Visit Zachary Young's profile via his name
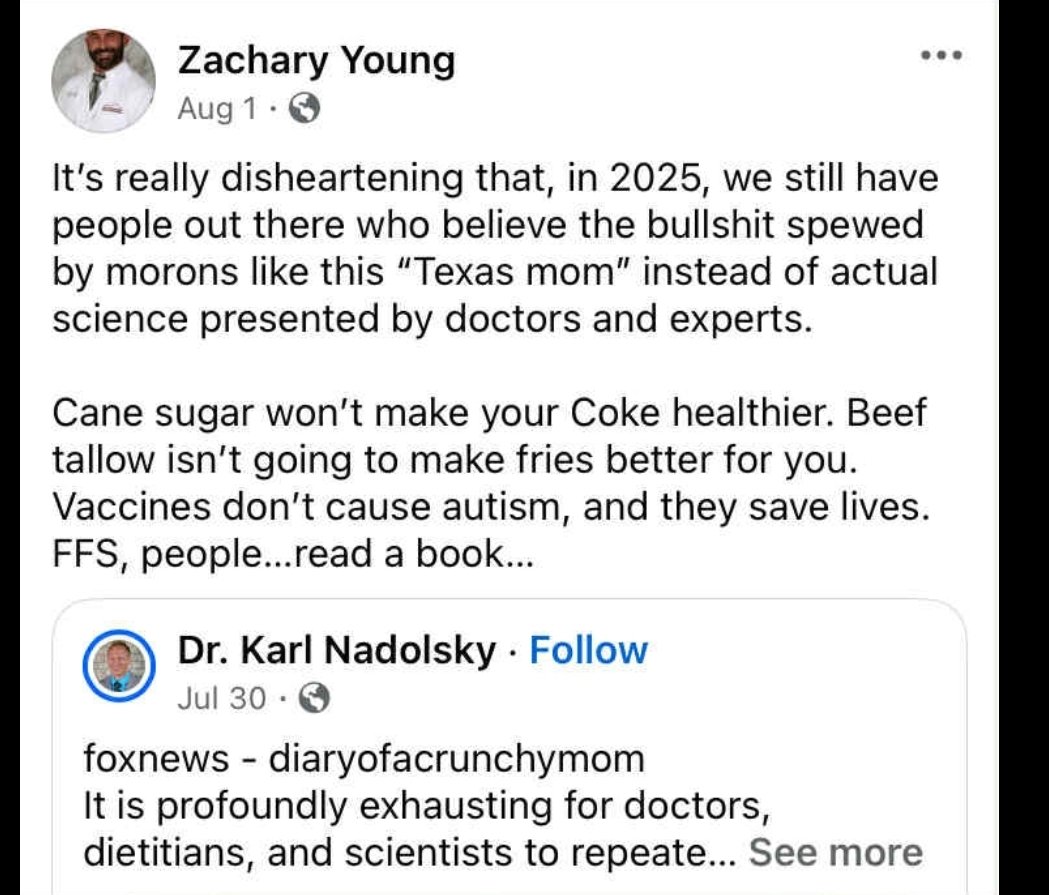This screenshot has height=895, width=1049. (x=315, y=62)
